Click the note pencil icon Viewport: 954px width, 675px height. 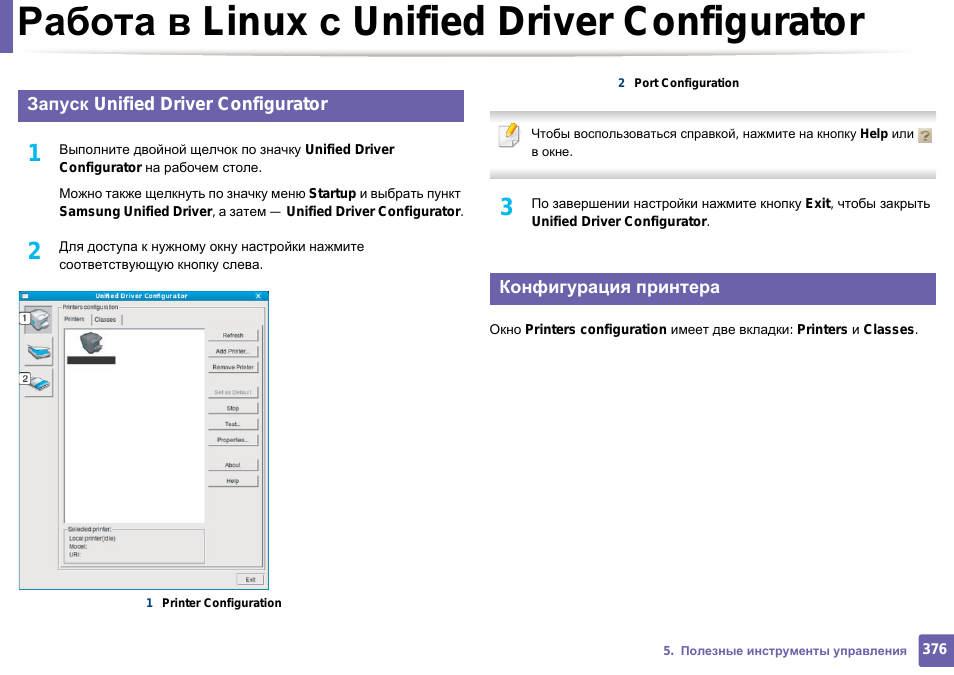coord(509,135)
